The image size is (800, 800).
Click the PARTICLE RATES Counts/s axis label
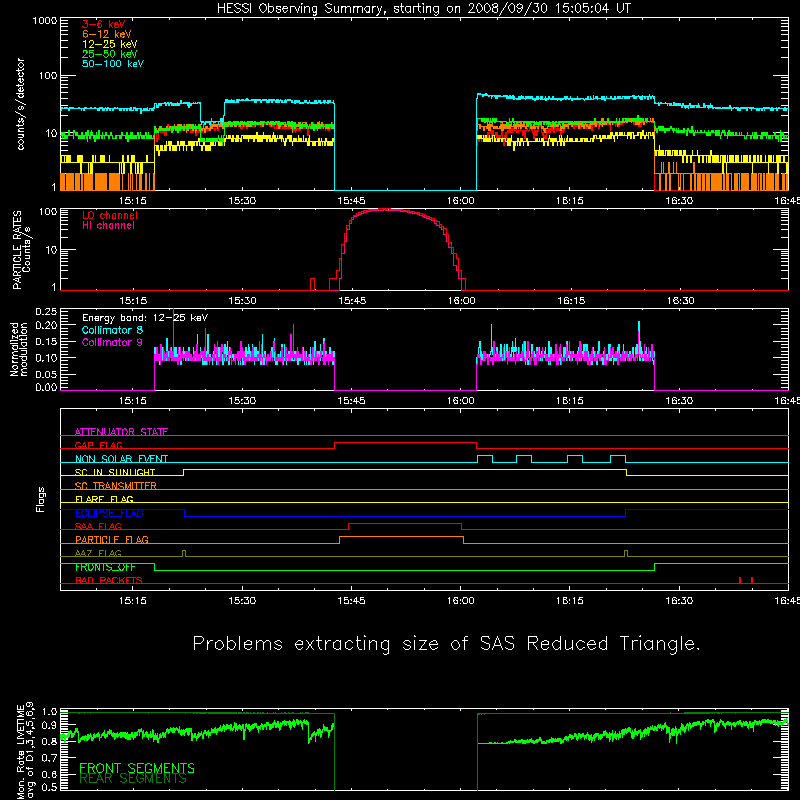(x=21, y=250)
